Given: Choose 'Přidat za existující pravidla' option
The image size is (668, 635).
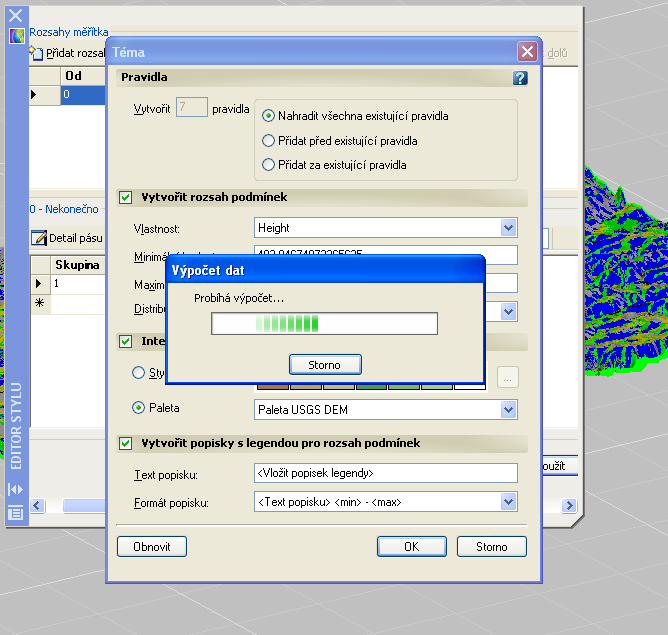Looking at the screenshot, I should coord(268,164).
